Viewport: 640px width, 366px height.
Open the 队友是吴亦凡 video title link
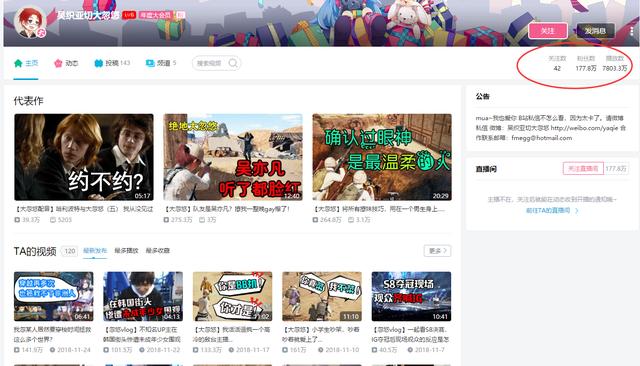pos(227,209)
